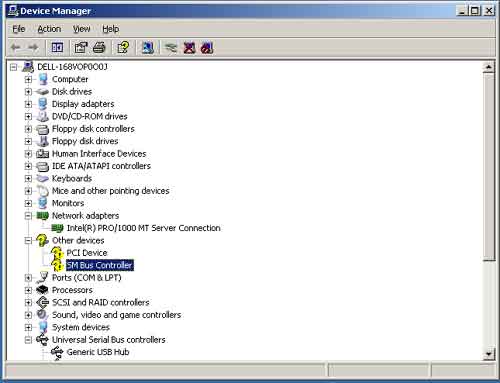The width and height of the screenshot is (500, 383).
Task: Collapse the DELL-168VOP0O0J root node
Action: 13,67
